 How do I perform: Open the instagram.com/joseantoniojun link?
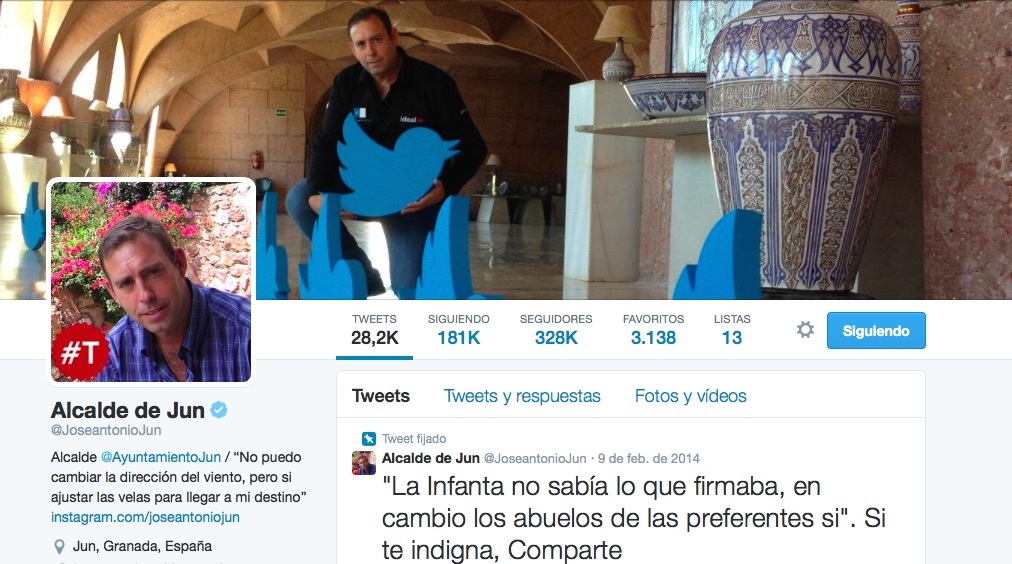click(x=145, y=517)
